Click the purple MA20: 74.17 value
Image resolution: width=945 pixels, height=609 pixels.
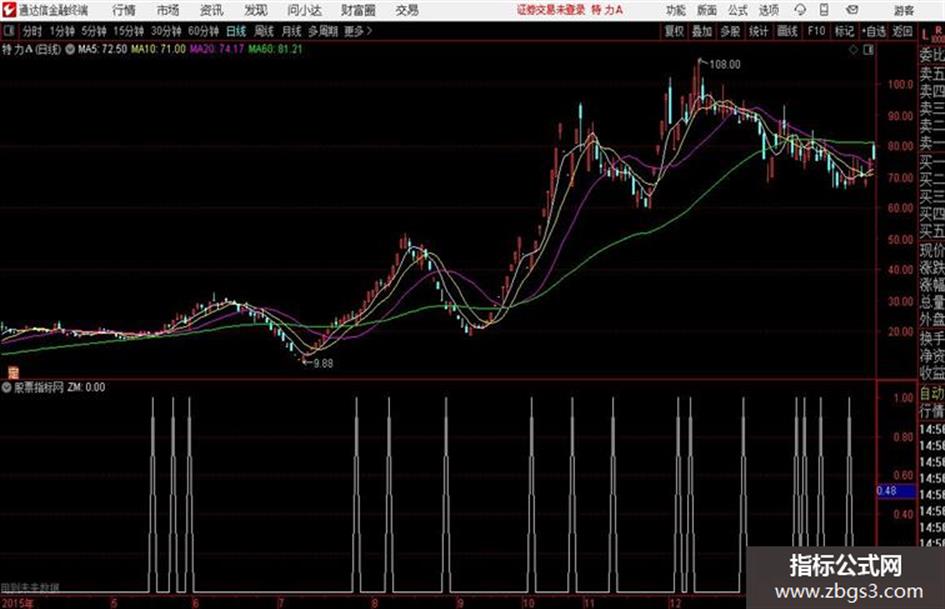pyautogui.click(x=217, y=49)
